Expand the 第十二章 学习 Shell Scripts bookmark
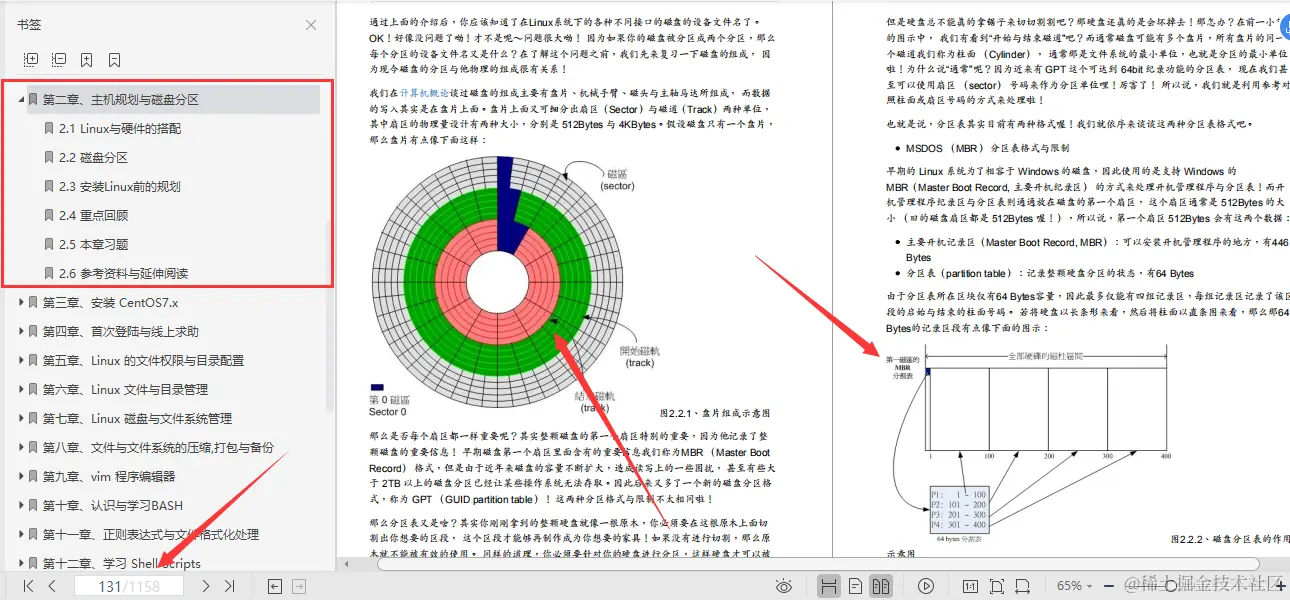The image size is (1290, 600). (22, 563)
